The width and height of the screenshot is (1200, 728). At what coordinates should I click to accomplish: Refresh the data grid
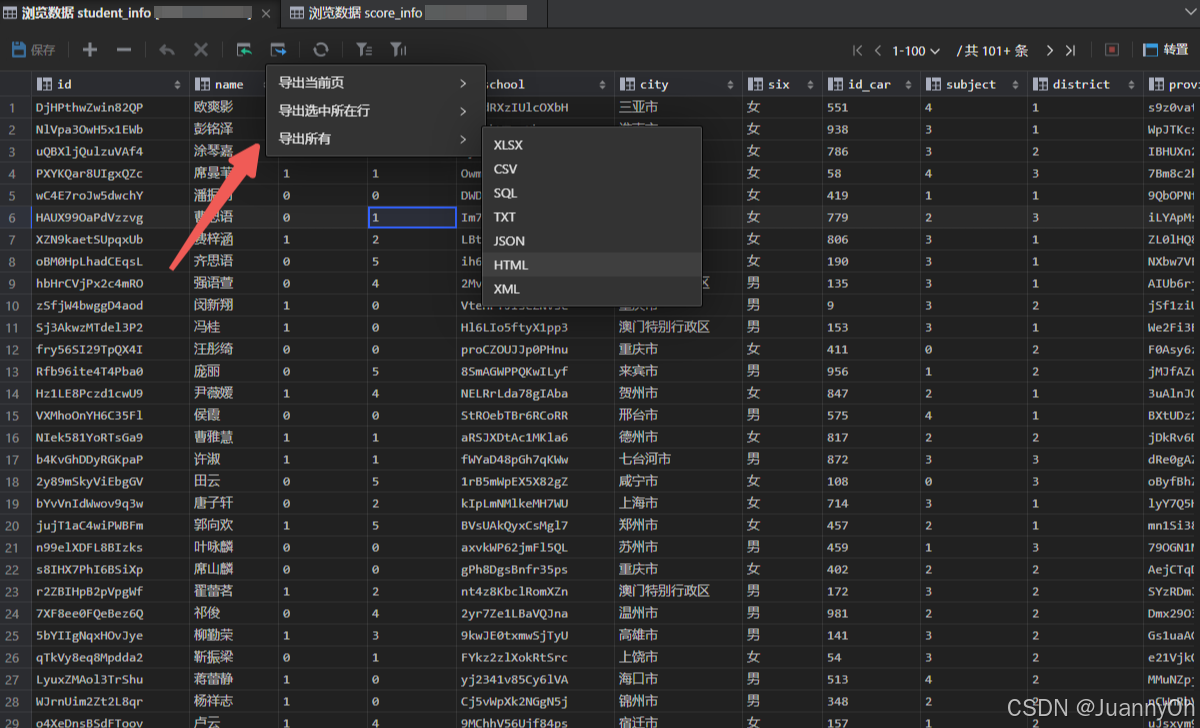[320, 49]
